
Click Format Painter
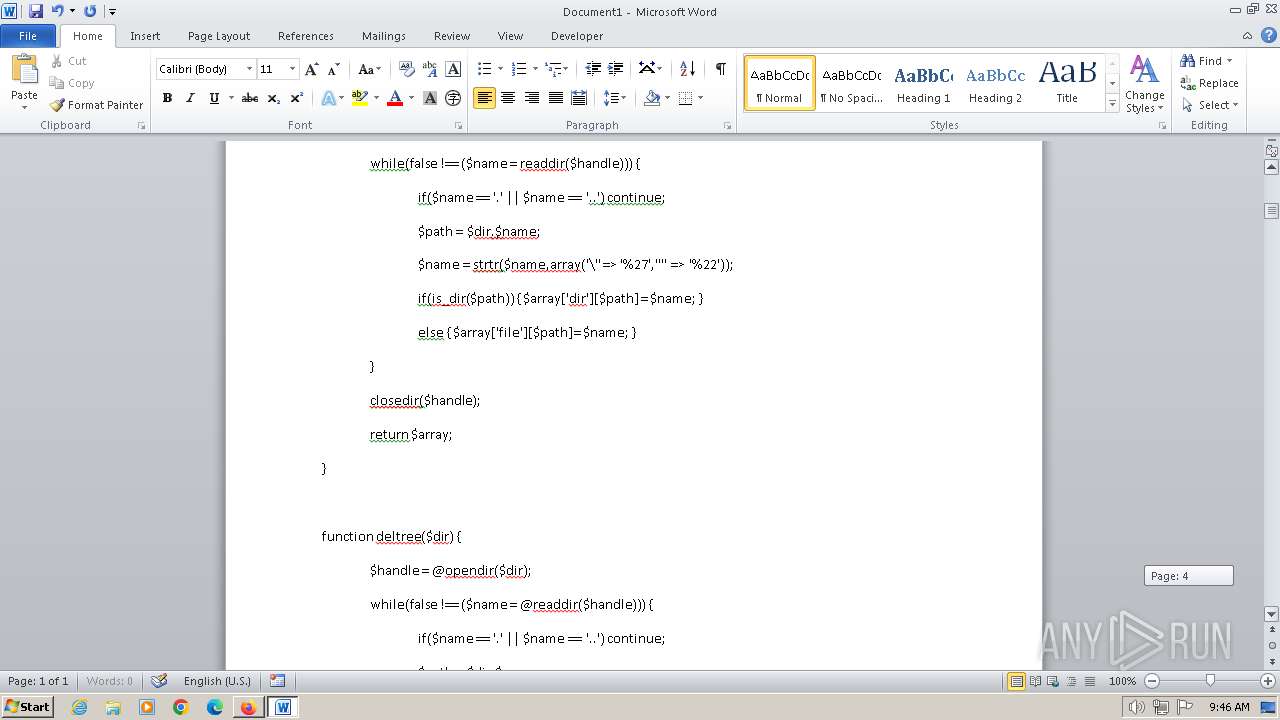pos(96,105)
